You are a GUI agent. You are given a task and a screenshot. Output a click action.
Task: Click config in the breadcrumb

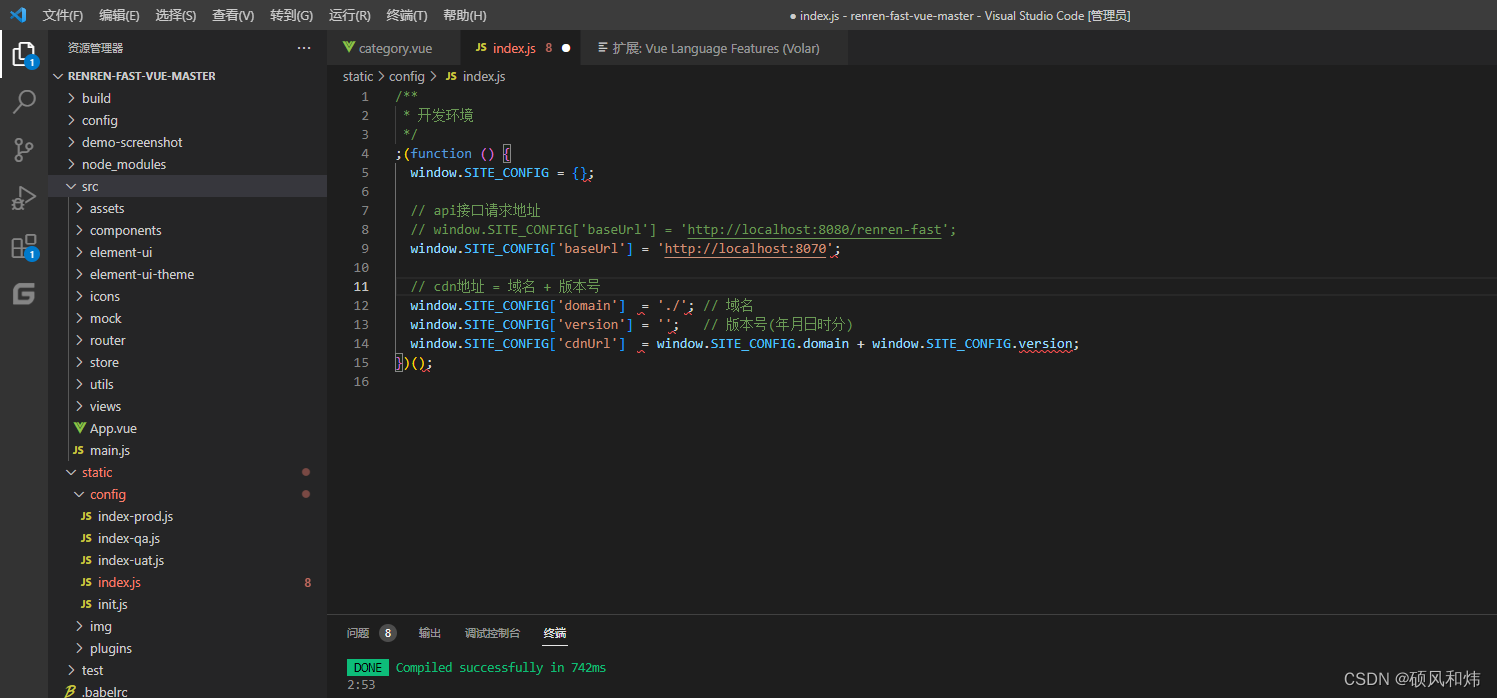tap(407, 76)
